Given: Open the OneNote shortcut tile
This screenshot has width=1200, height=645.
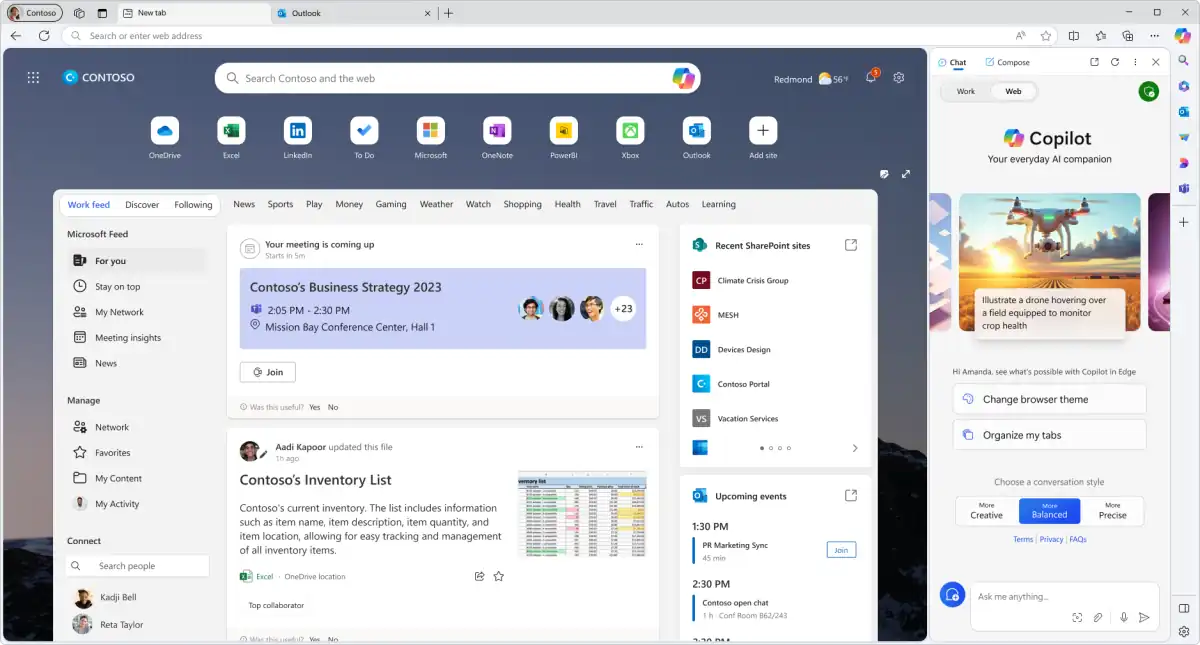Looking at the screenshot, I should (x=497, y=131).
